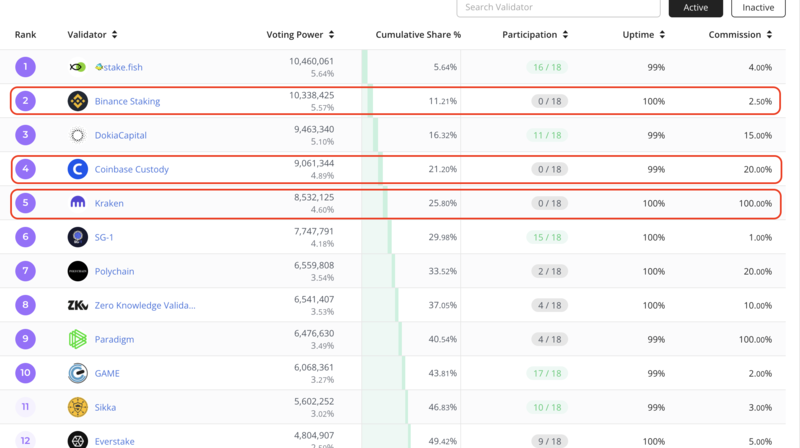This screenshot has height=448, width=800.
Task: Click rank 11 light badge
Action: pyautogui.click(x=26, y=407)
